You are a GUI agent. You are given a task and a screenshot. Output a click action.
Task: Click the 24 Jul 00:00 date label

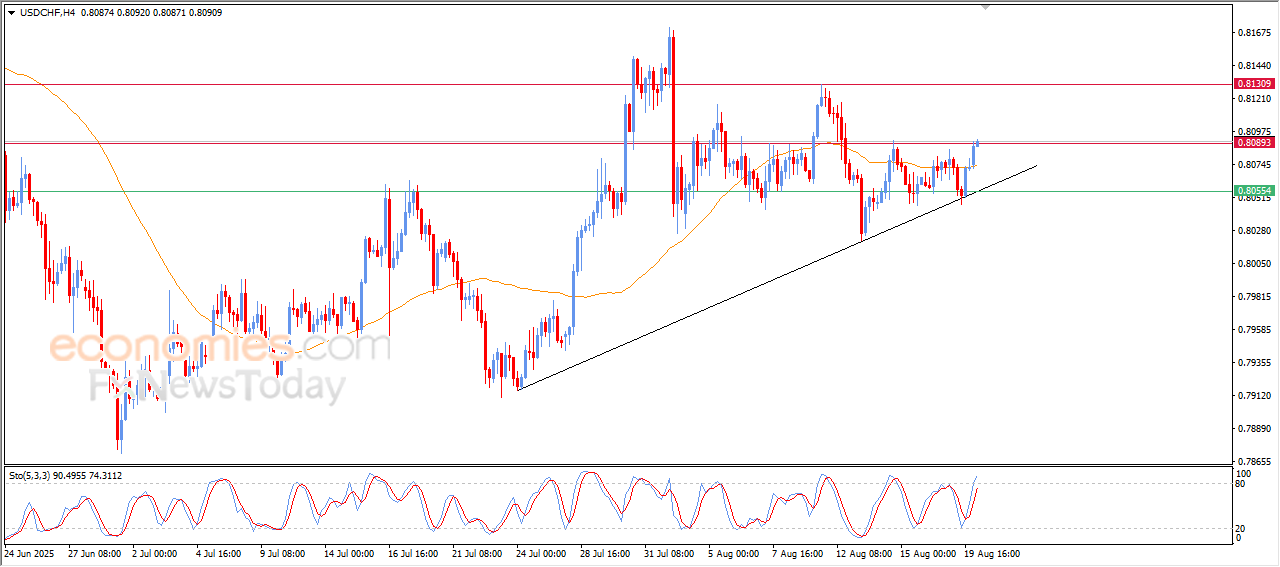point(543,552)
